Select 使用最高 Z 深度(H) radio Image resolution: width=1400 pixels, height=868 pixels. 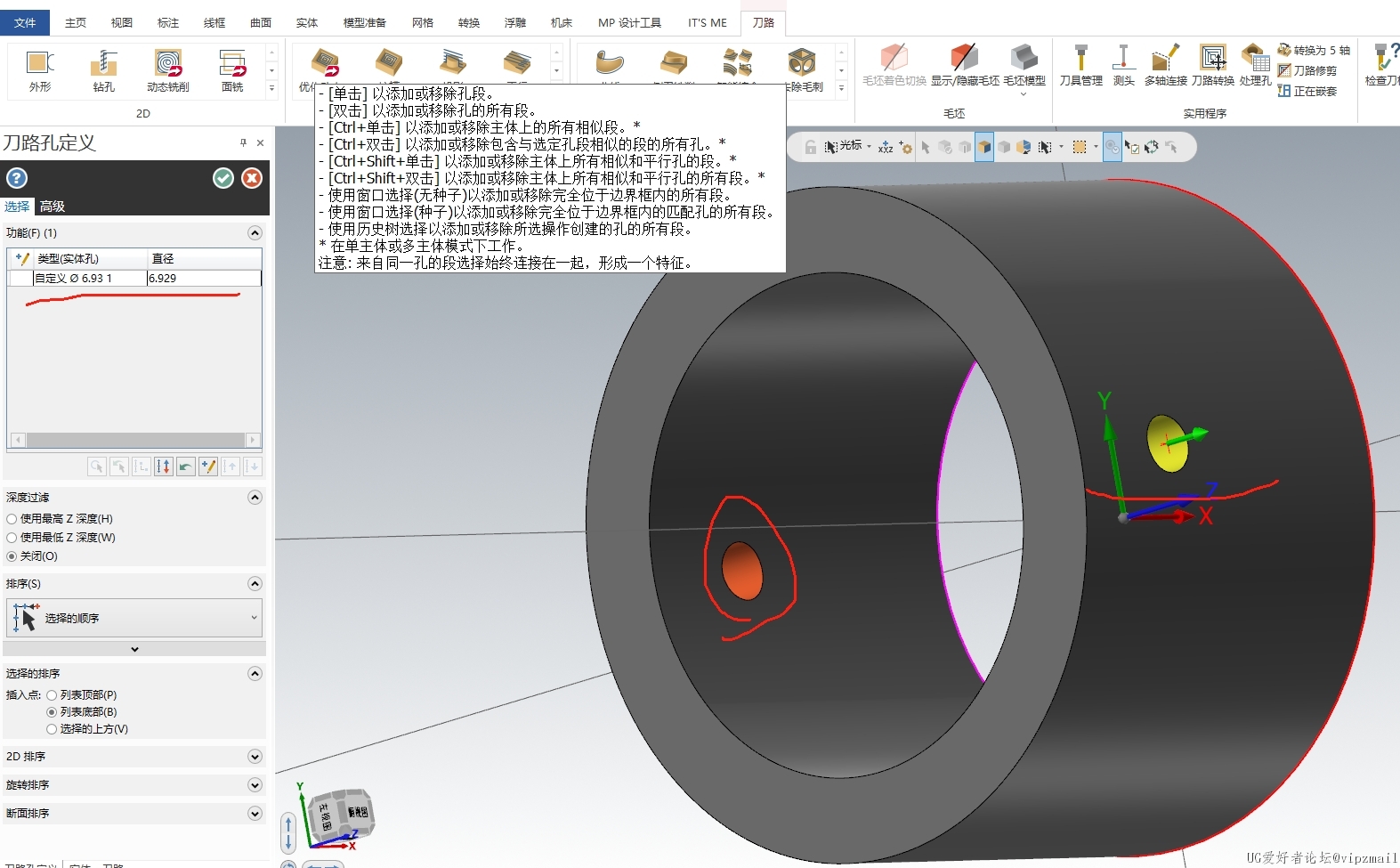[x=12, y=519]
